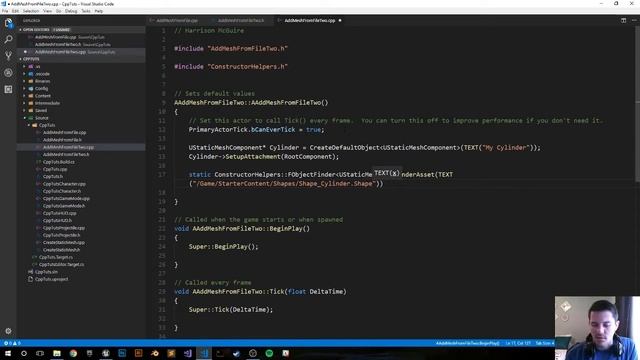Open Blender from the taskbar
Viewport: 640px width, 360px height.
pos(155,353)
